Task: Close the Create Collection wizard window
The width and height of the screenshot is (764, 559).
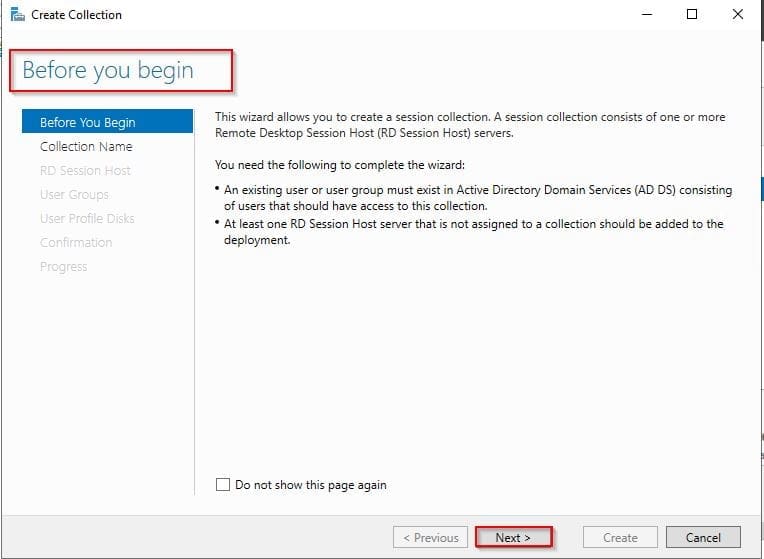Action: tap(738, 15)
